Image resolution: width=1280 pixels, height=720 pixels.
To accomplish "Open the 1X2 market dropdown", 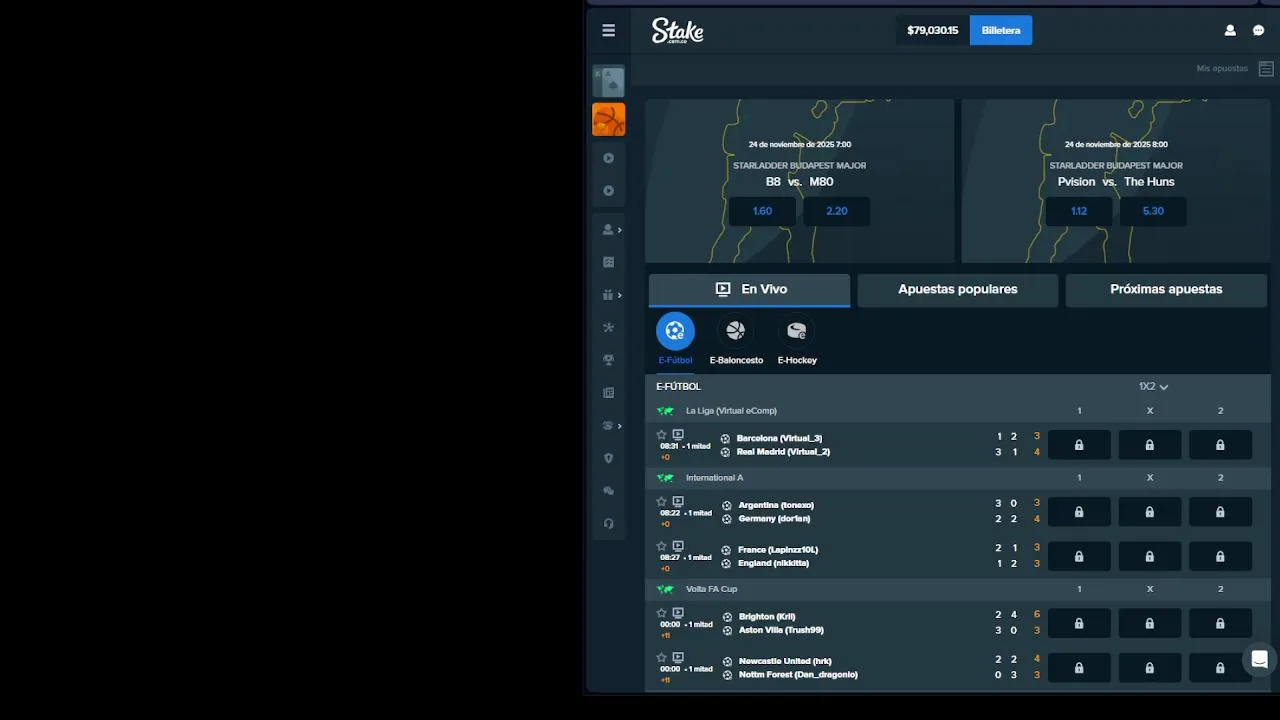I will [x=1153, y=386].
